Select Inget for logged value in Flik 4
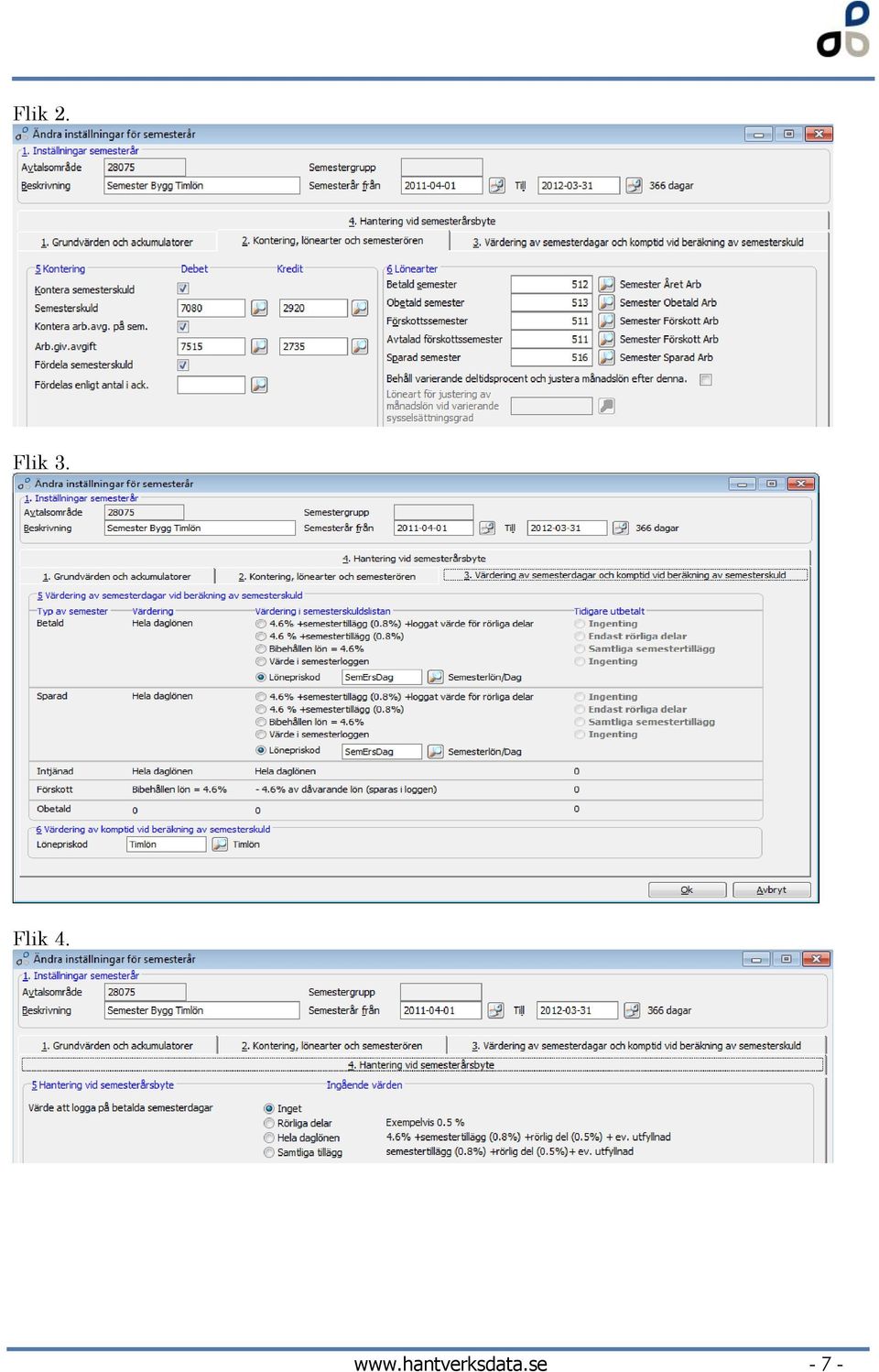The width and height of the screenshot is (879, 1372). pyautogui.click(x=269, y=1108)
